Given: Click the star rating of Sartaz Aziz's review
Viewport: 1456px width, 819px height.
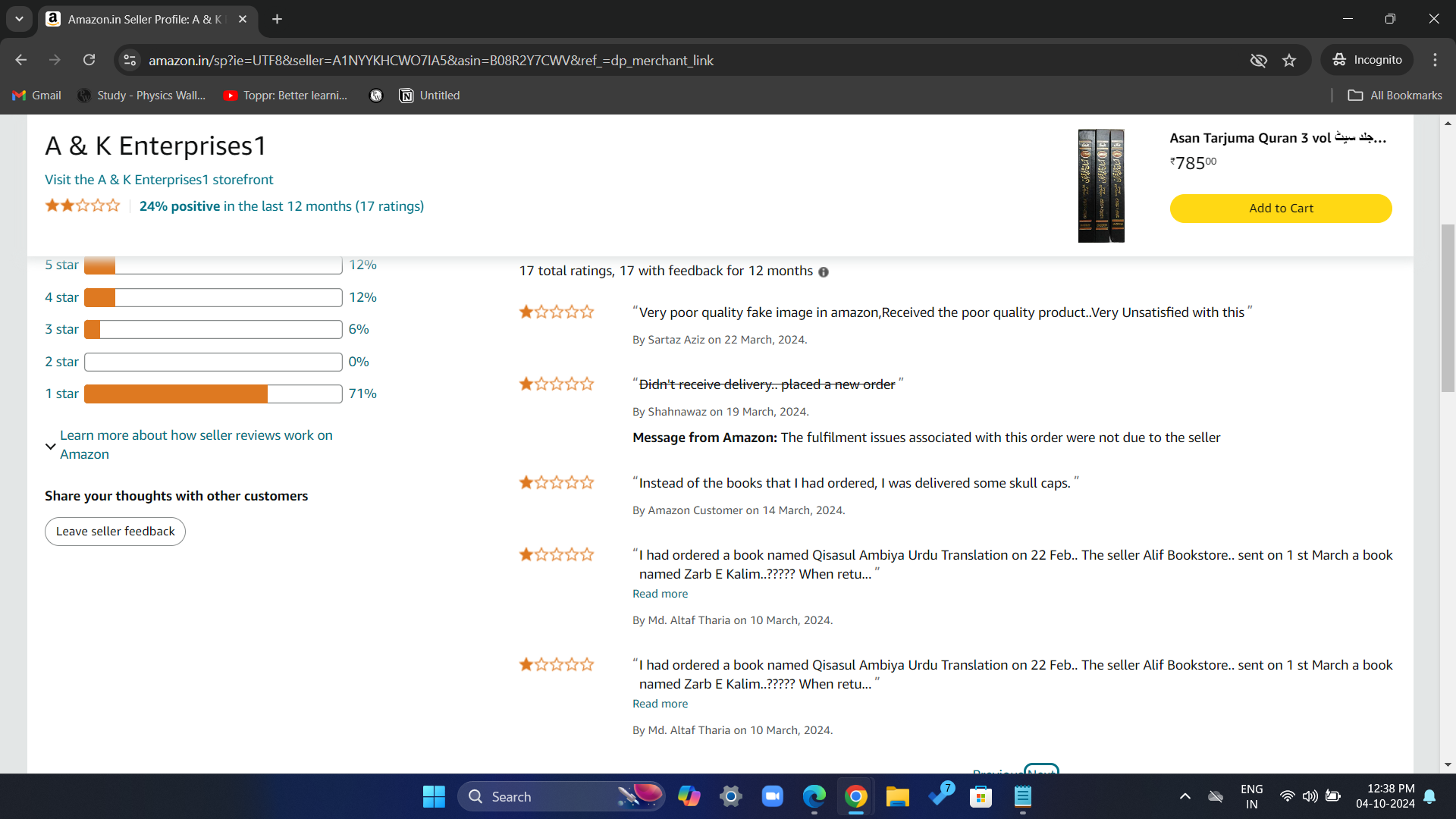Looking at the screenshot, I should (x=557, y=312).
